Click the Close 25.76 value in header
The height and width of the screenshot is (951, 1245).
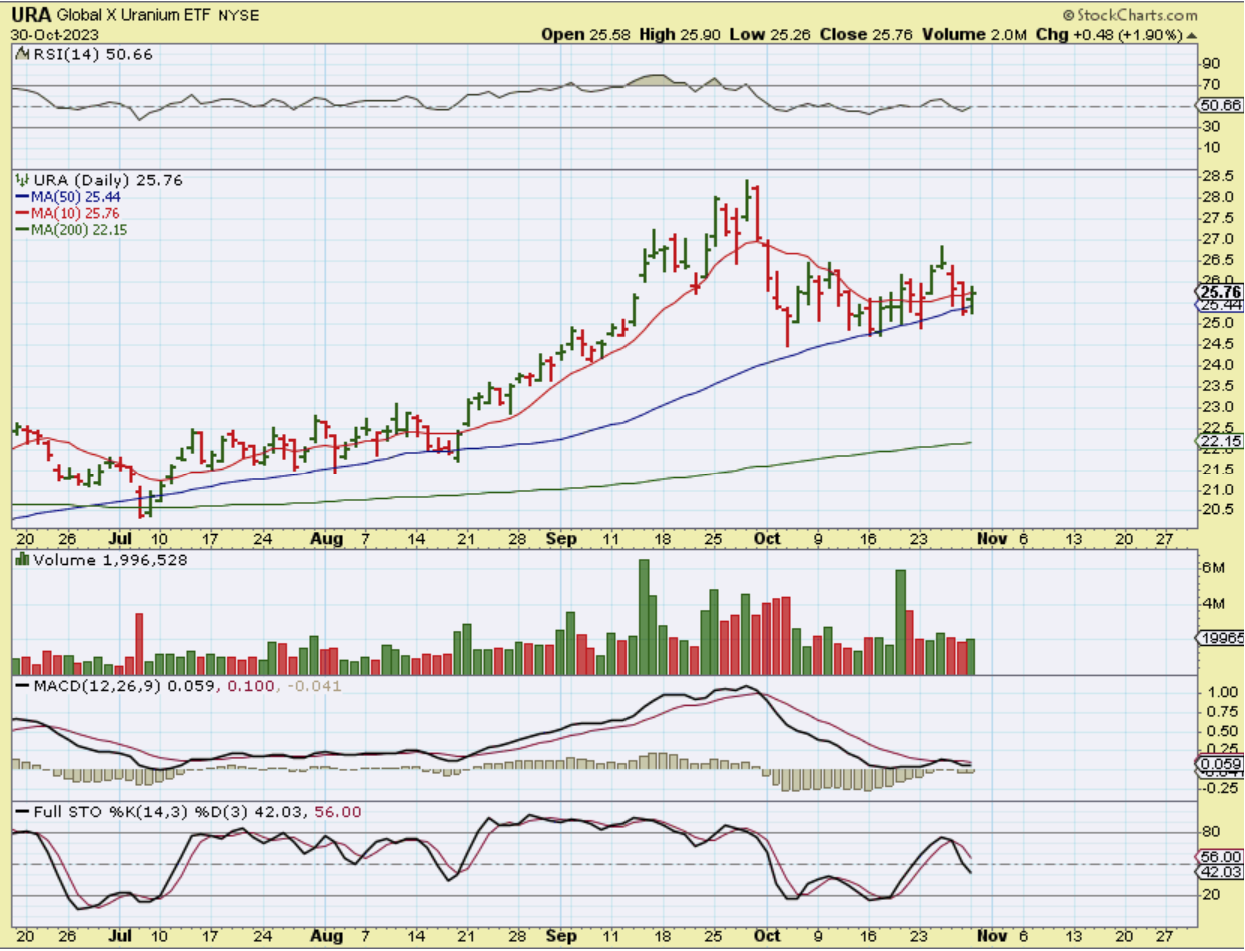pos(864,34)
